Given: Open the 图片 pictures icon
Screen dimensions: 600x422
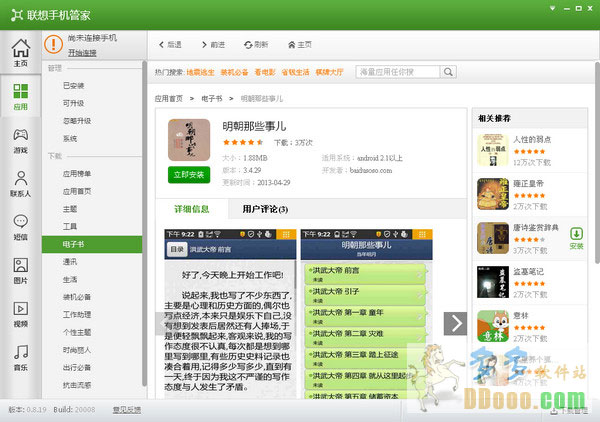Looking at the screenshot, I should (x=21, y=271).
